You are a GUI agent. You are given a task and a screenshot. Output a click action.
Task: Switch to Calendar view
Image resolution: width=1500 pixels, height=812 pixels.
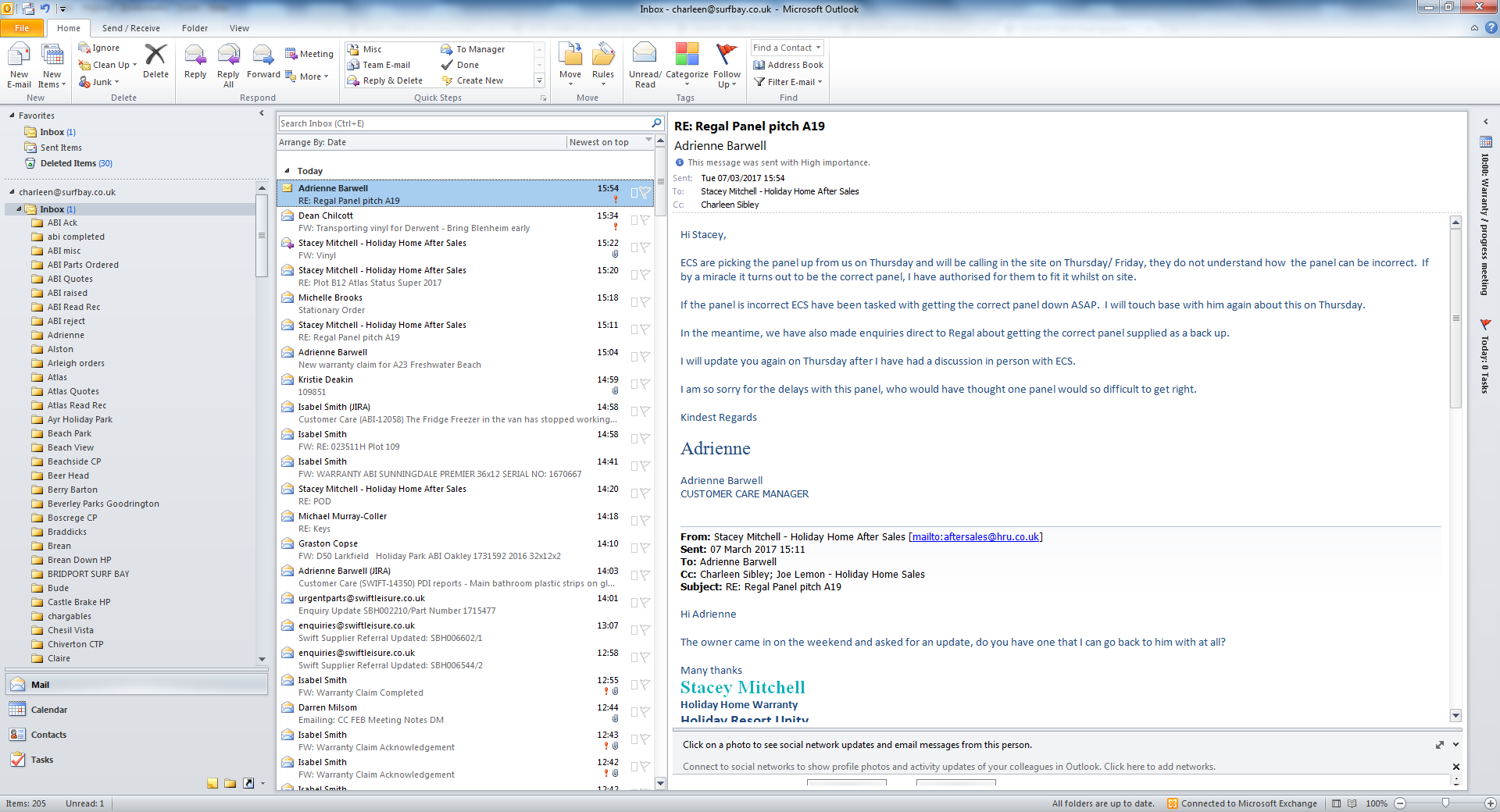tap(48, 710)
